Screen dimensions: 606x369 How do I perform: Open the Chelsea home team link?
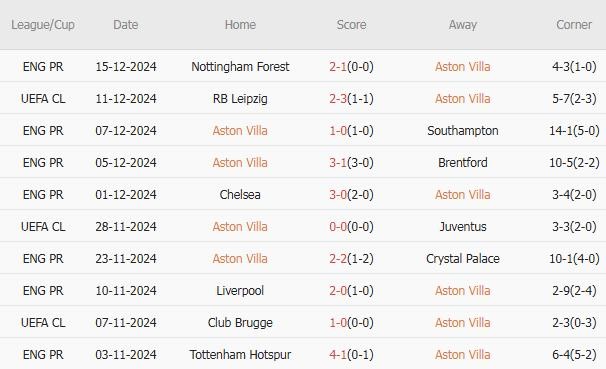240,195
